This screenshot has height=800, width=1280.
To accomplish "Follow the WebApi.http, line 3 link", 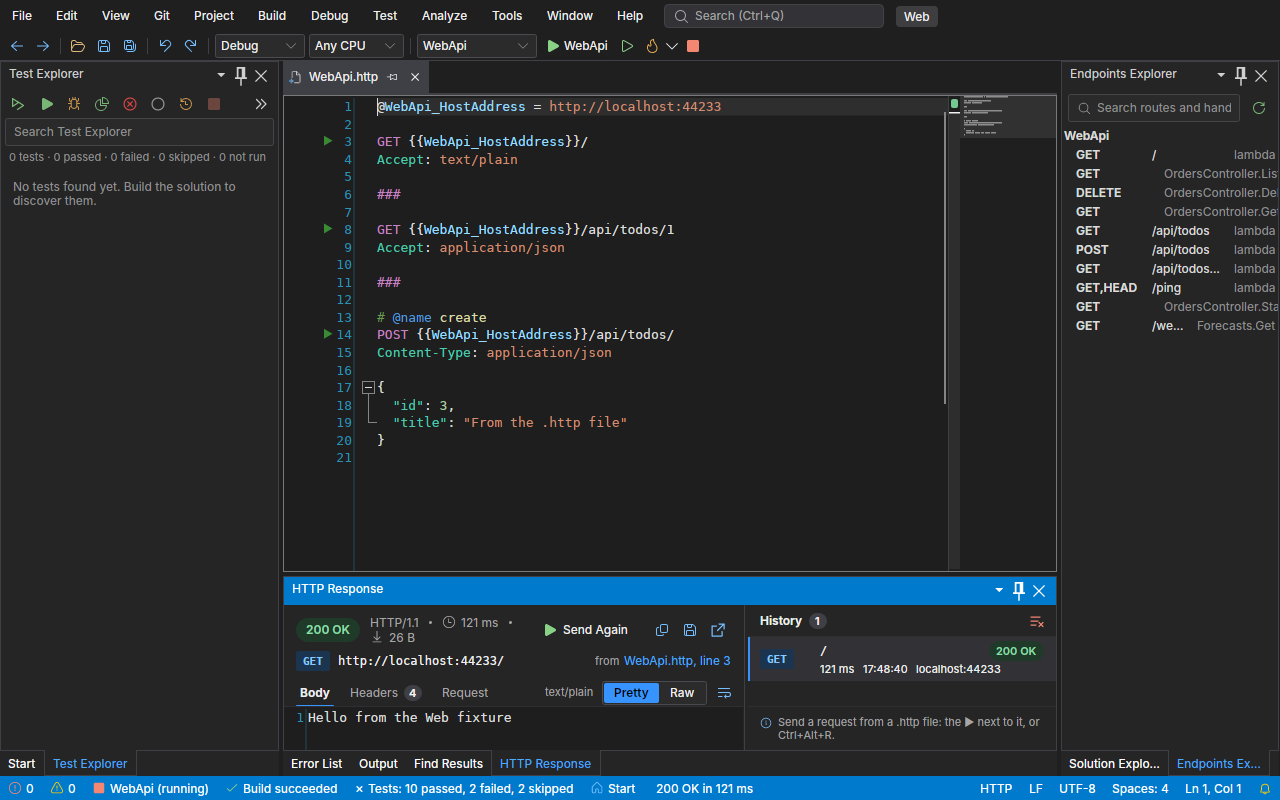I will pos(677,661).
